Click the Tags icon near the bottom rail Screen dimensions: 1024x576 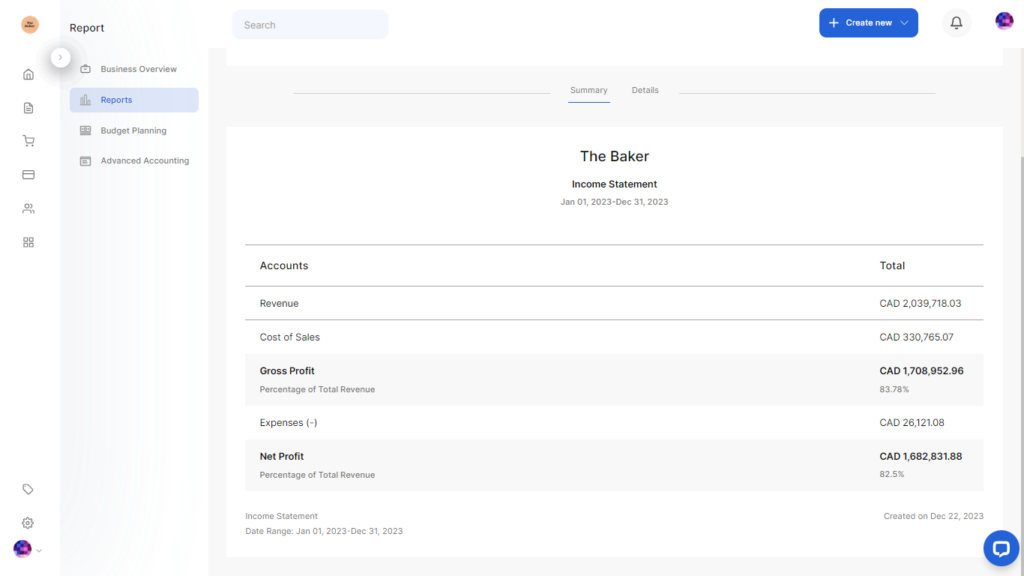[28, 489]
